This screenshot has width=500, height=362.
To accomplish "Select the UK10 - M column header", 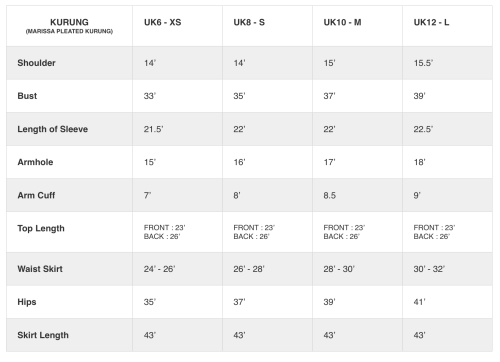I will [x=342, y=22].
